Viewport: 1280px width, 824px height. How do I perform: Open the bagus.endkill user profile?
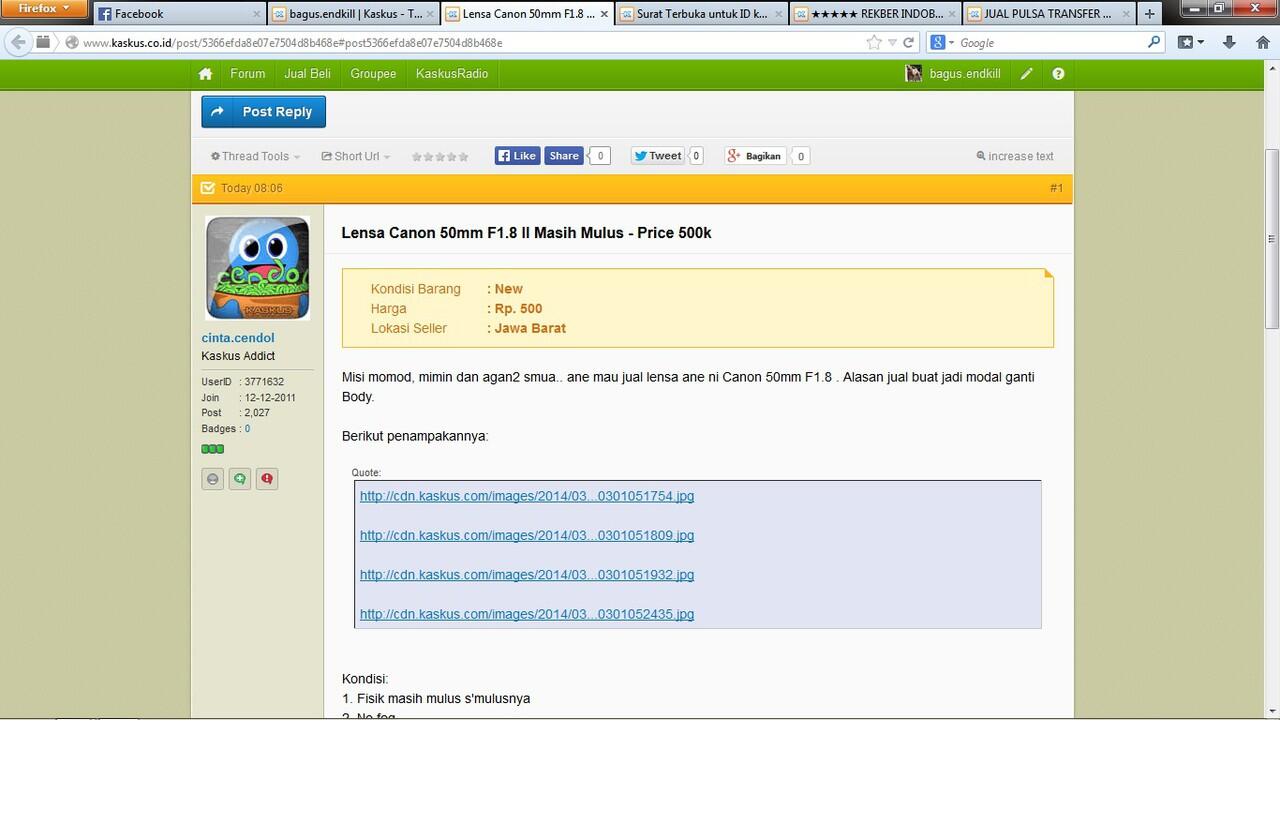(x=953, y=74)
